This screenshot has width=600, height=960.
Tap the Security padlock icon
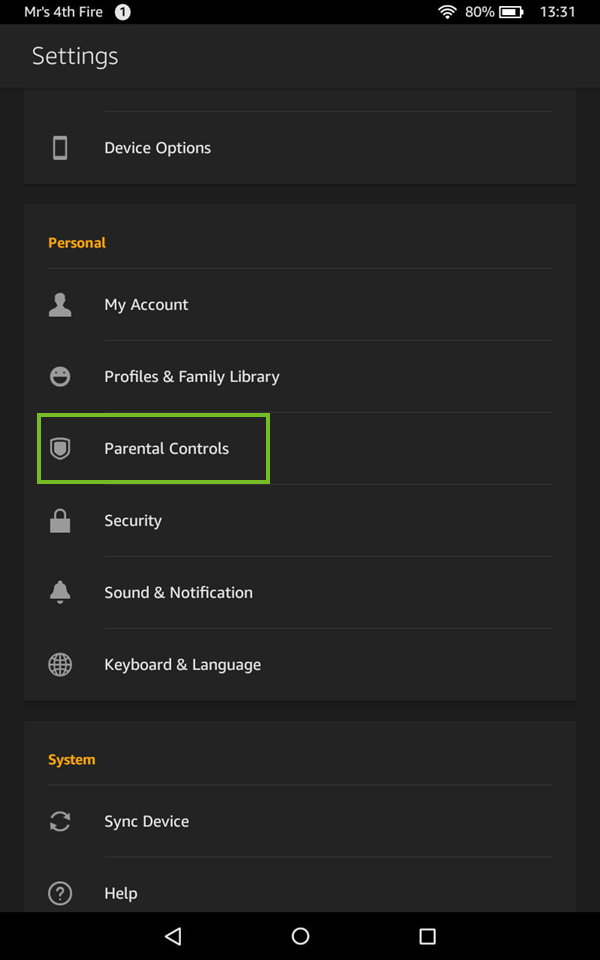pos(60,520)
